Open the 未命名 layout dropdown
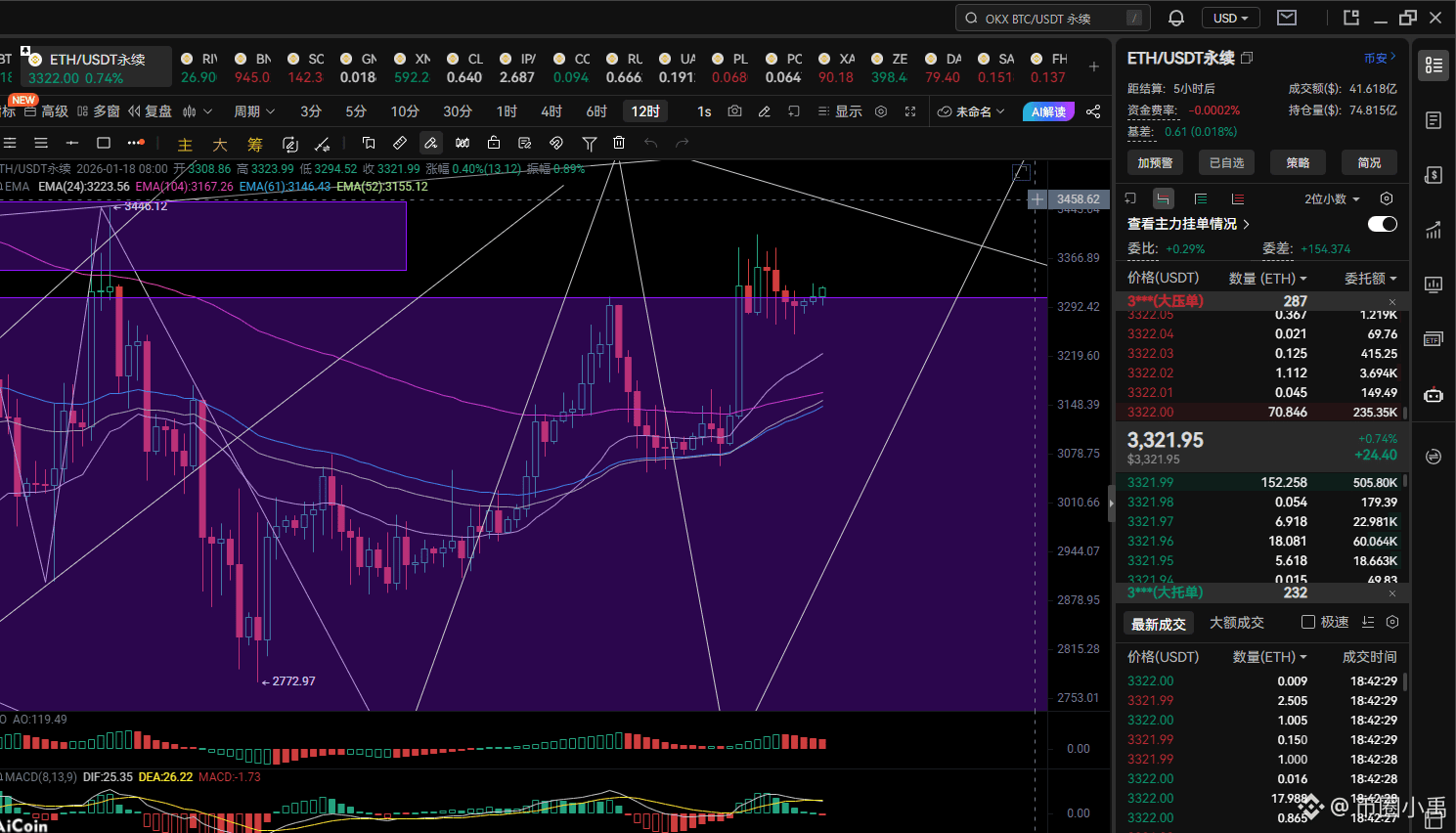The height and width of the screenshot is (833, 1456). pos(971,111)
